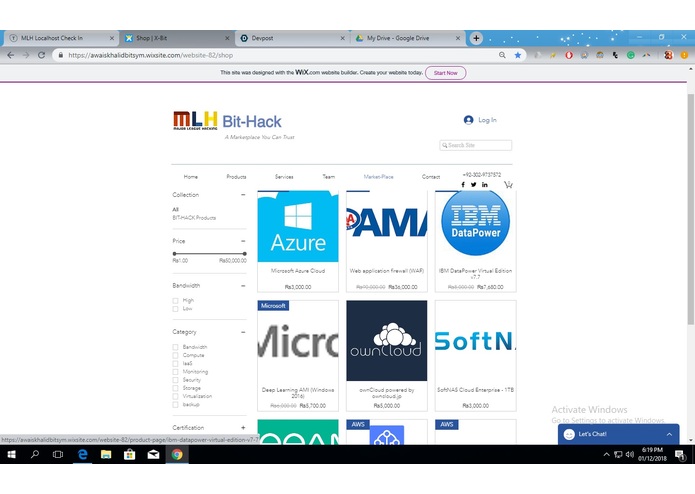Go to the Home menu item
Viewport: 695px width, 494px height.
coord(191,177)
